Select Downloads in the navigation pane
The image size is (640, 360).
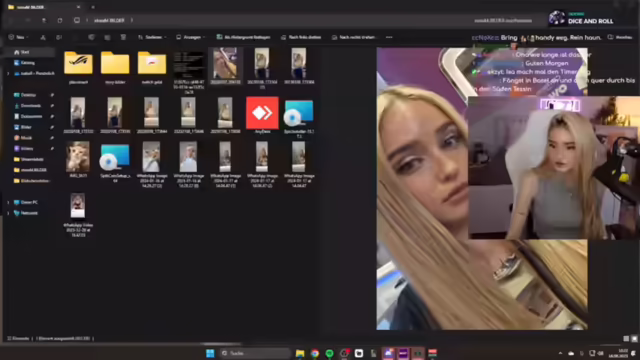pos(30,106)
